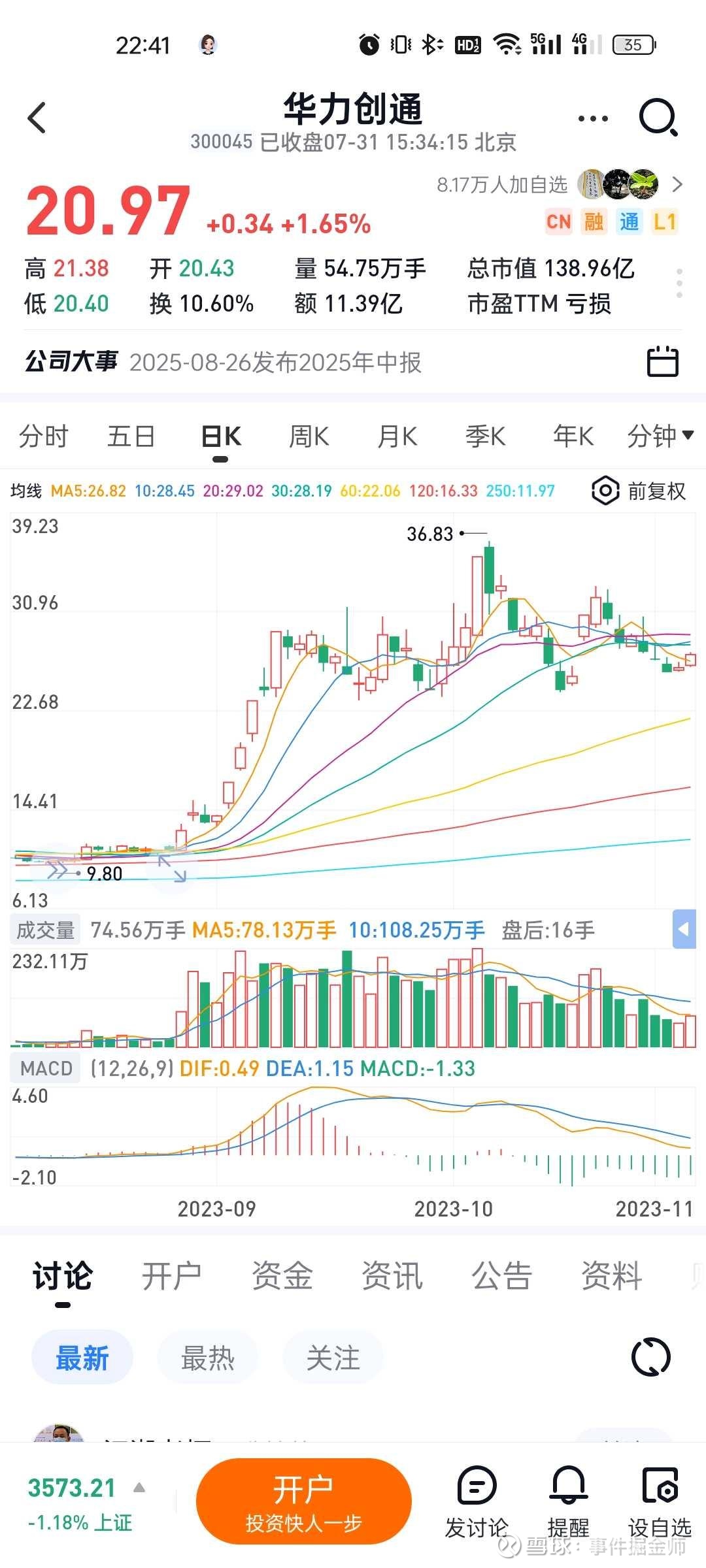This screenshot has width=706, height=1568.
Task: Tap the 融 margin trading badge
Action: (x=594, y=222)
